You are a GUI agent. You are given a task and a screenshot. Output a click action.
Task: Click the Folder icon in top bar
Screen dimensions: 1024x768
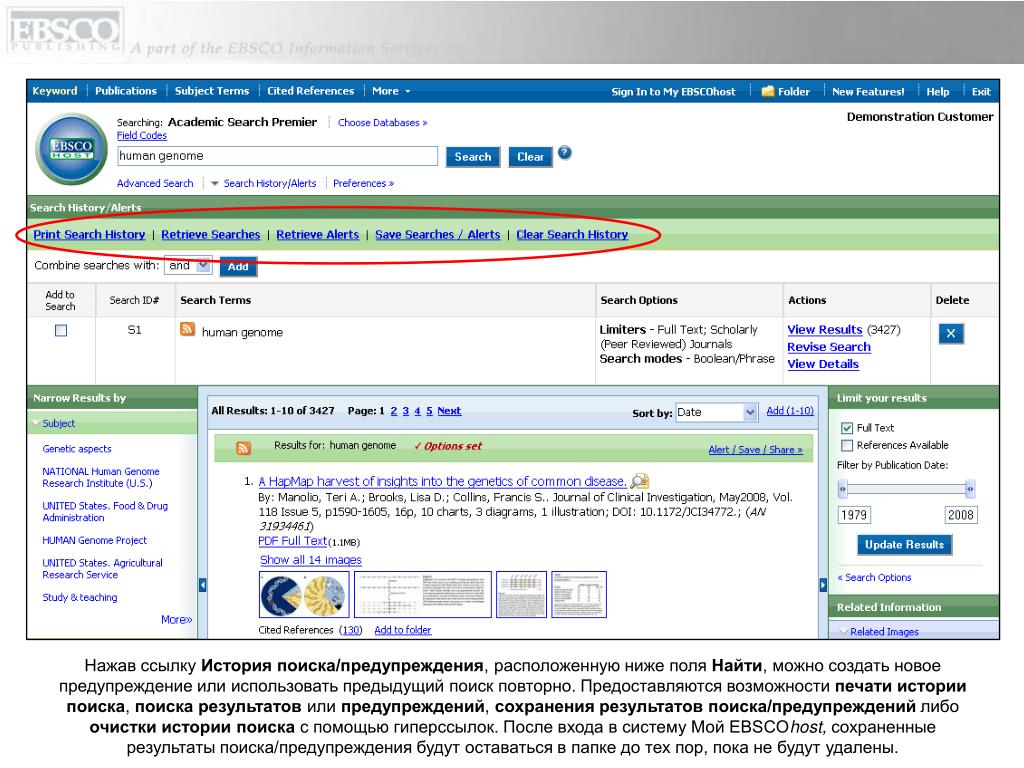[x=768, y=91]
